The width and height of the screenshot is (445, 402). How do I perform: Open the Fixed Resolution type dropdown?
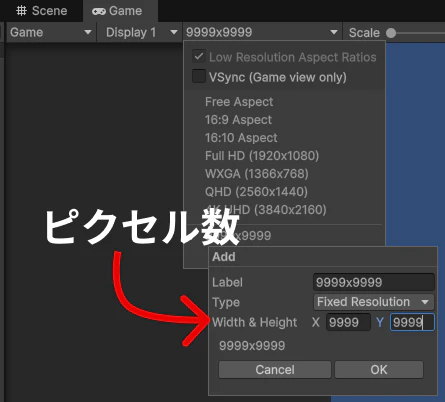pyautogui.click(x=374, y=302)
